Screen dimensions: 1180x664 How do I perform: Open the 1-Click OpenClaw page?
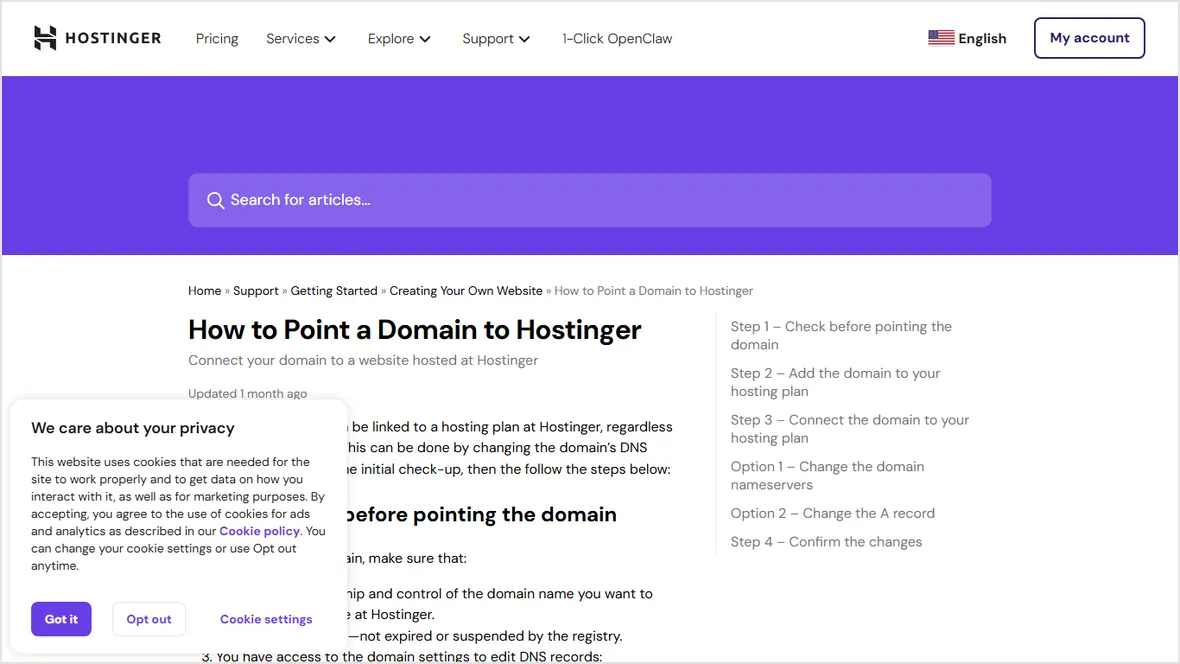click(x=617, y=38)
